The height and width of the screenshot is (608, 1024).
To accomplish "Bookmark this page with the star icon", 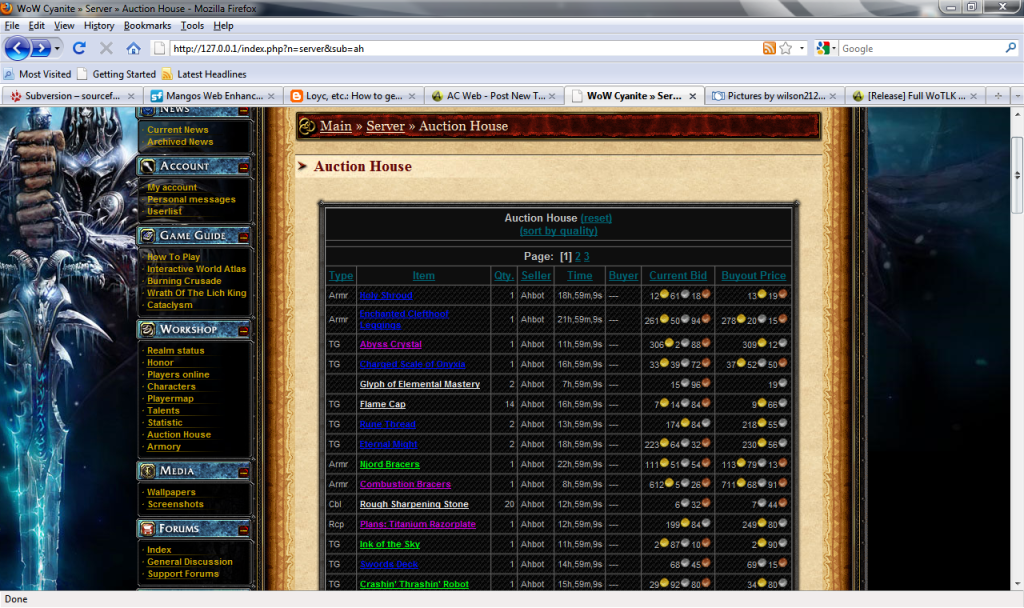I will pos(786,48).
